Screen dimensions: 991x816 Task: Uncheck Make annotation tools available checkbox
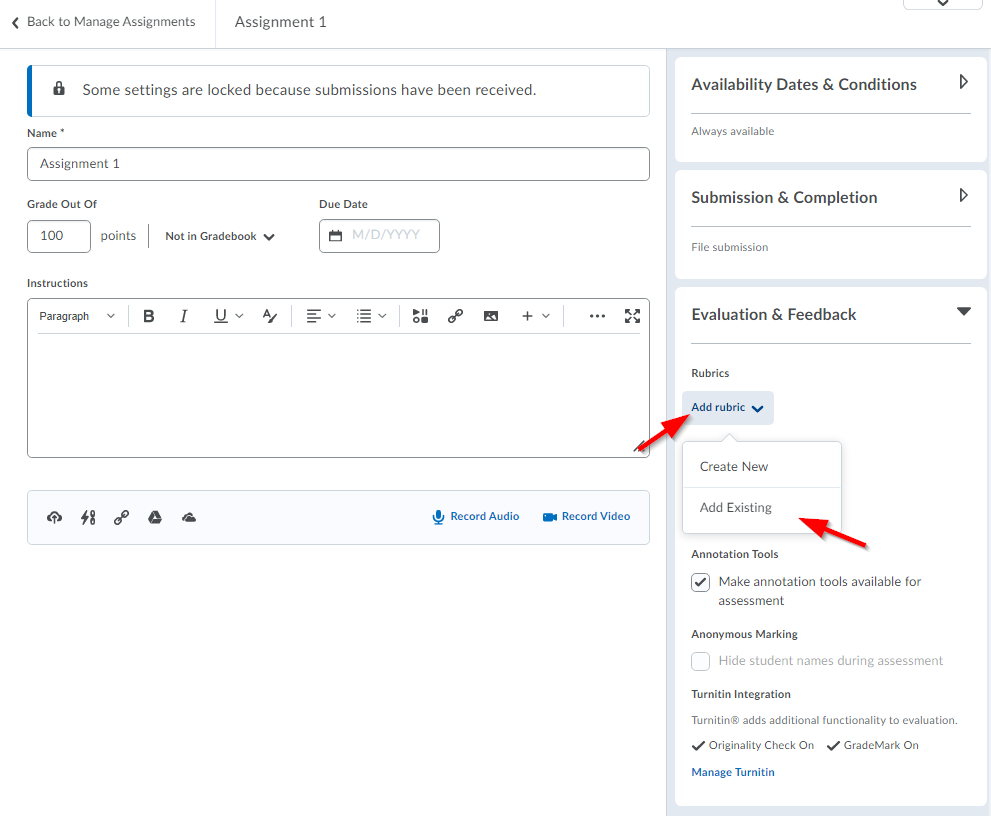pyautogui.click(x=701, y=582)
